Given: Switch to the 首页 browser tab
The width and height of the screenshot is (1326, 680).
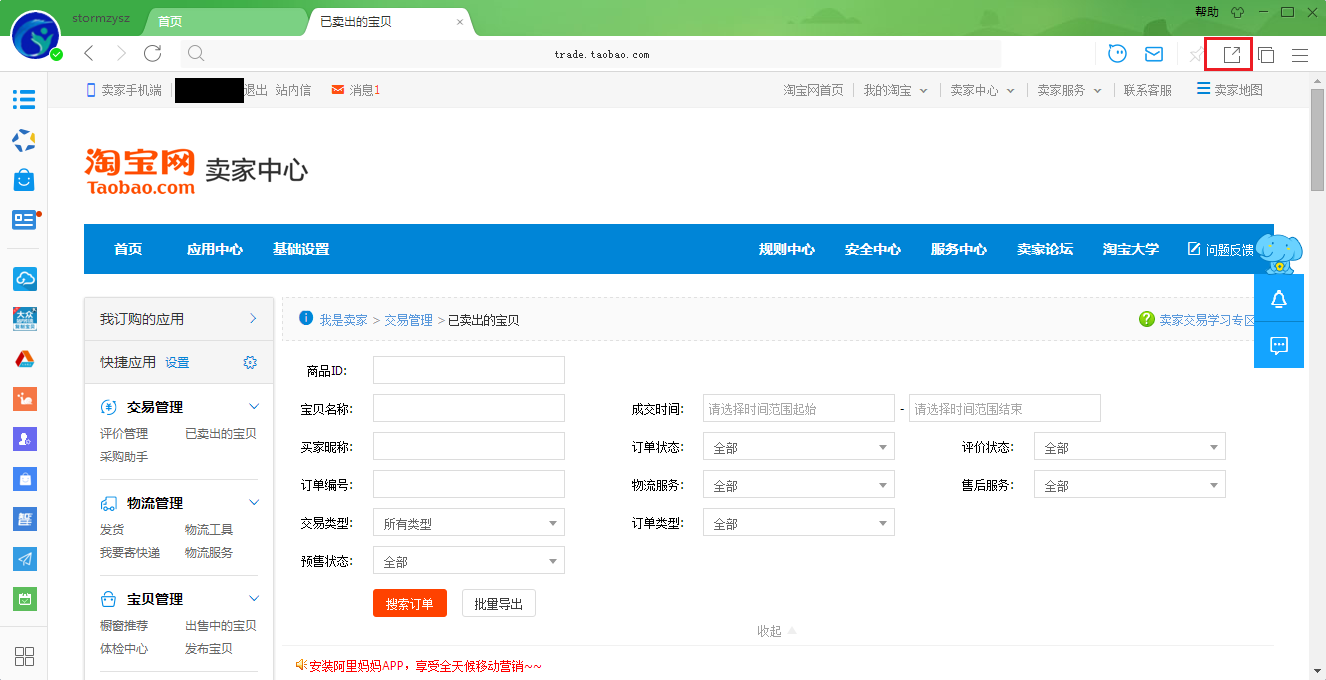Looking at the screenshot, I should tap(224, 21).
